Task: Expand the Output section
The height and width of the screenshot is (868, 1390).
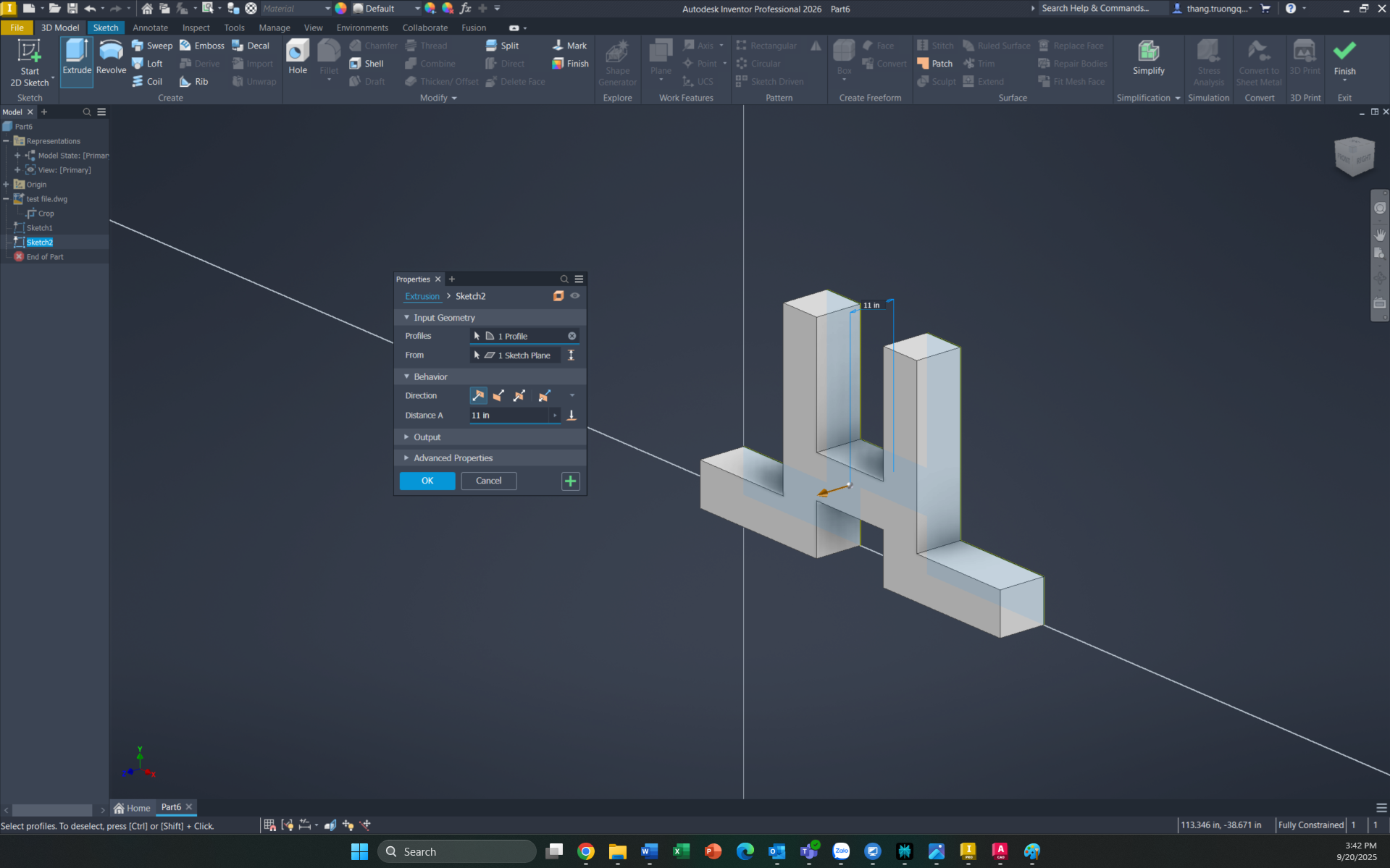Action: 406,437
